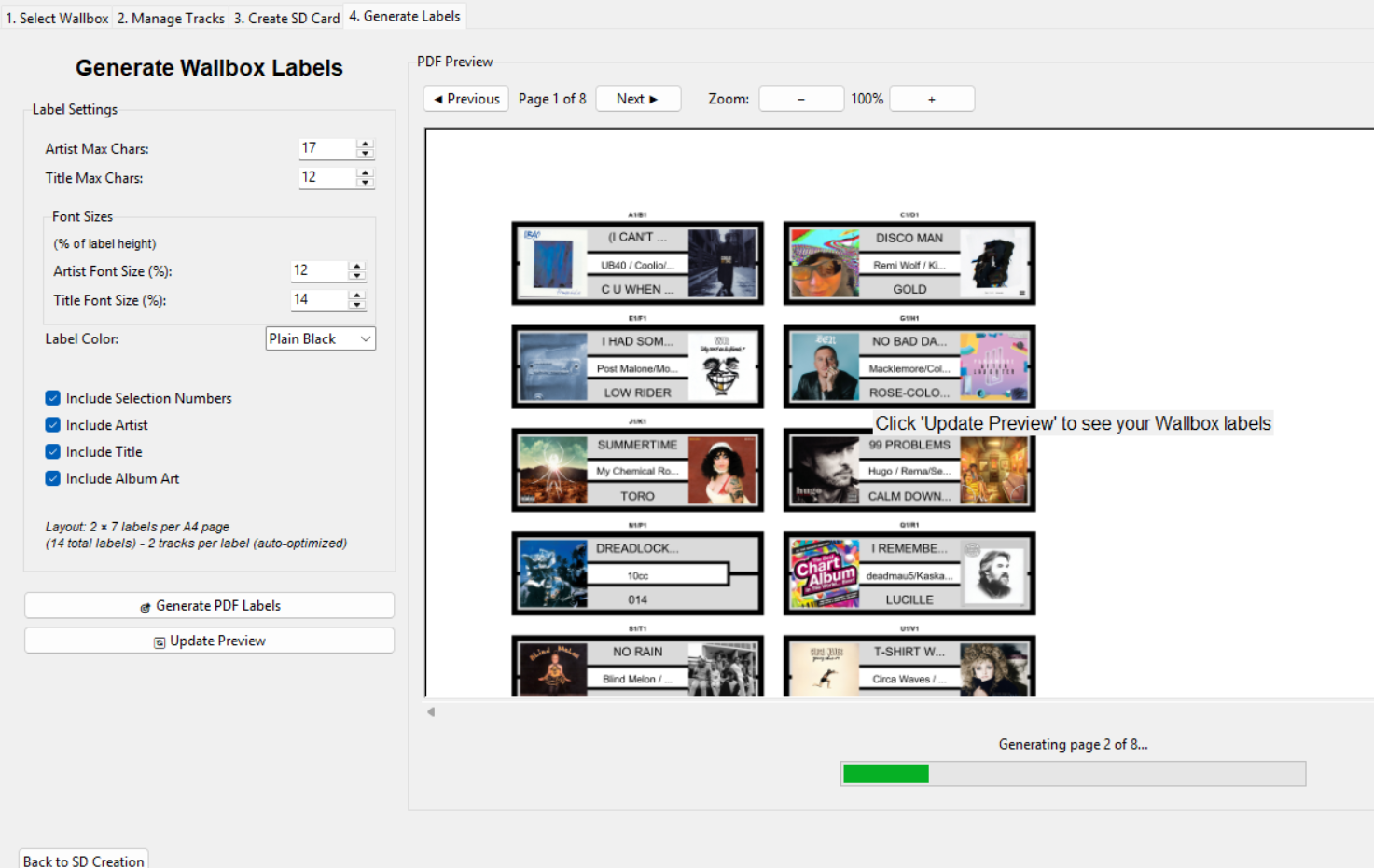Uncheck Include Selection Numbers

(53, 398)
